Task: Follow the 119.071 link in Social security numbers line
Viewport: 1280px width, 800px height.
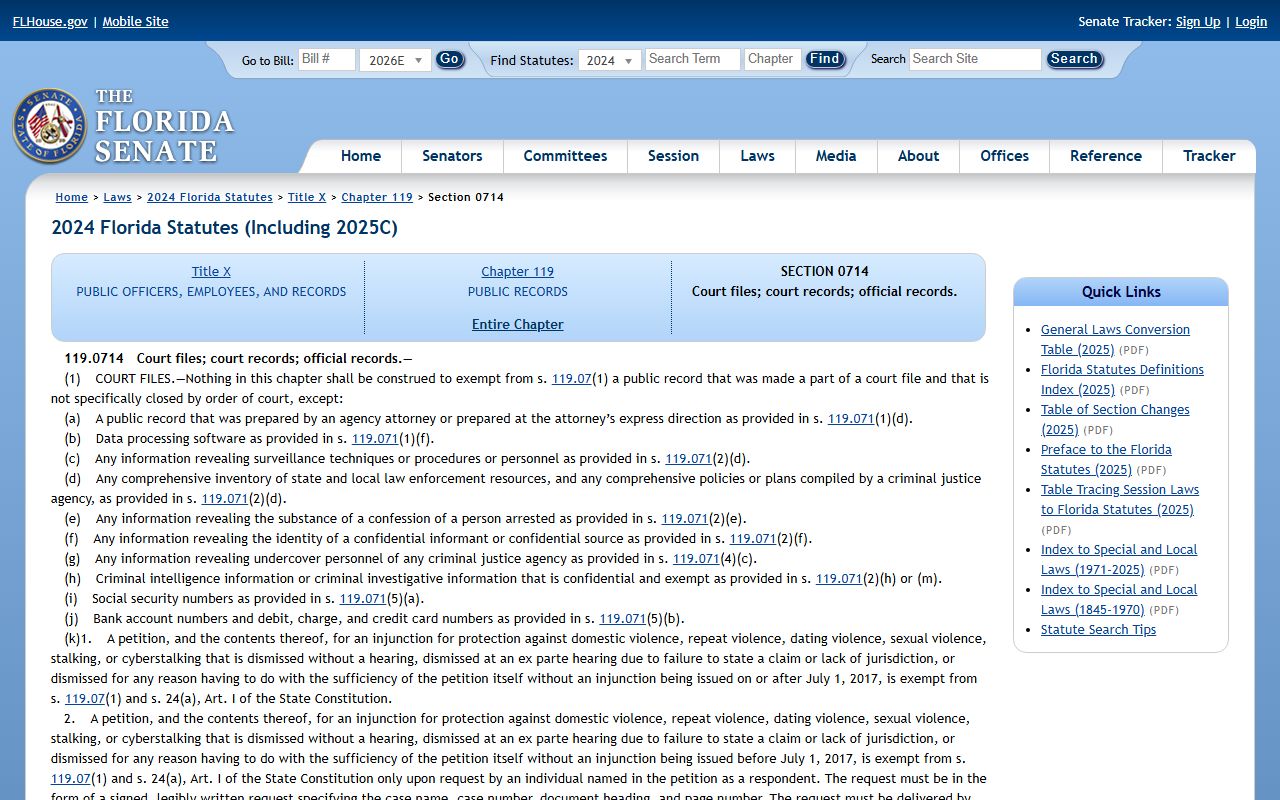Action: [362, 599]
